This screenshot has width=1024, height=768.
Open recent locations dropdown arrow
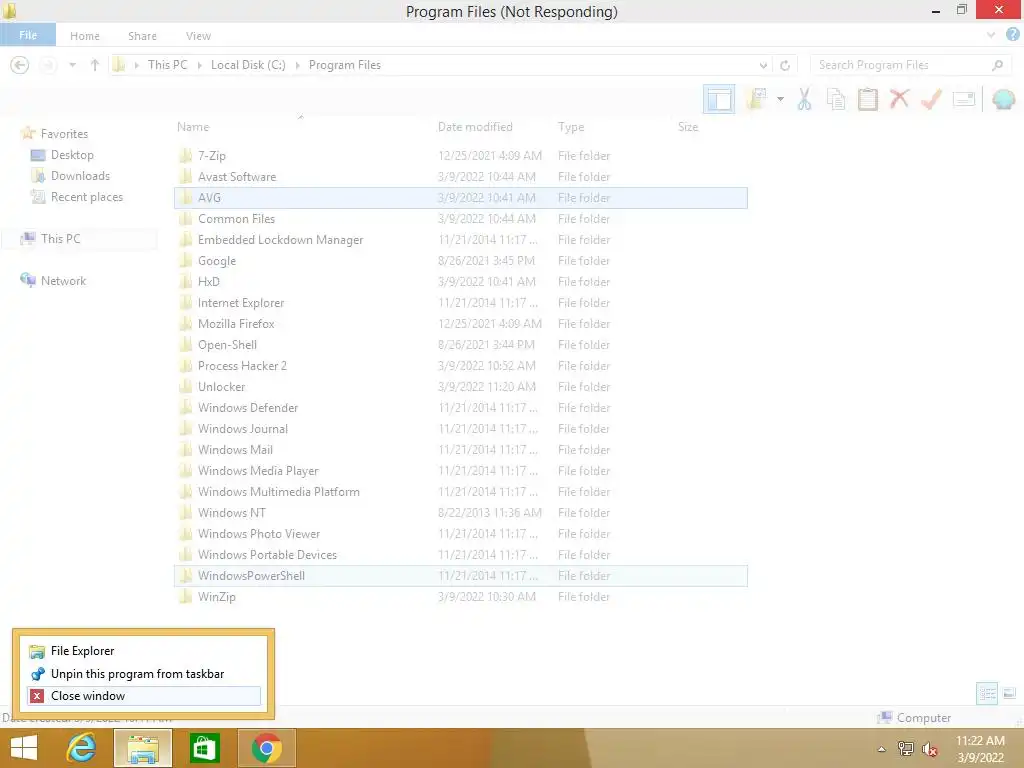coord(72,65)
